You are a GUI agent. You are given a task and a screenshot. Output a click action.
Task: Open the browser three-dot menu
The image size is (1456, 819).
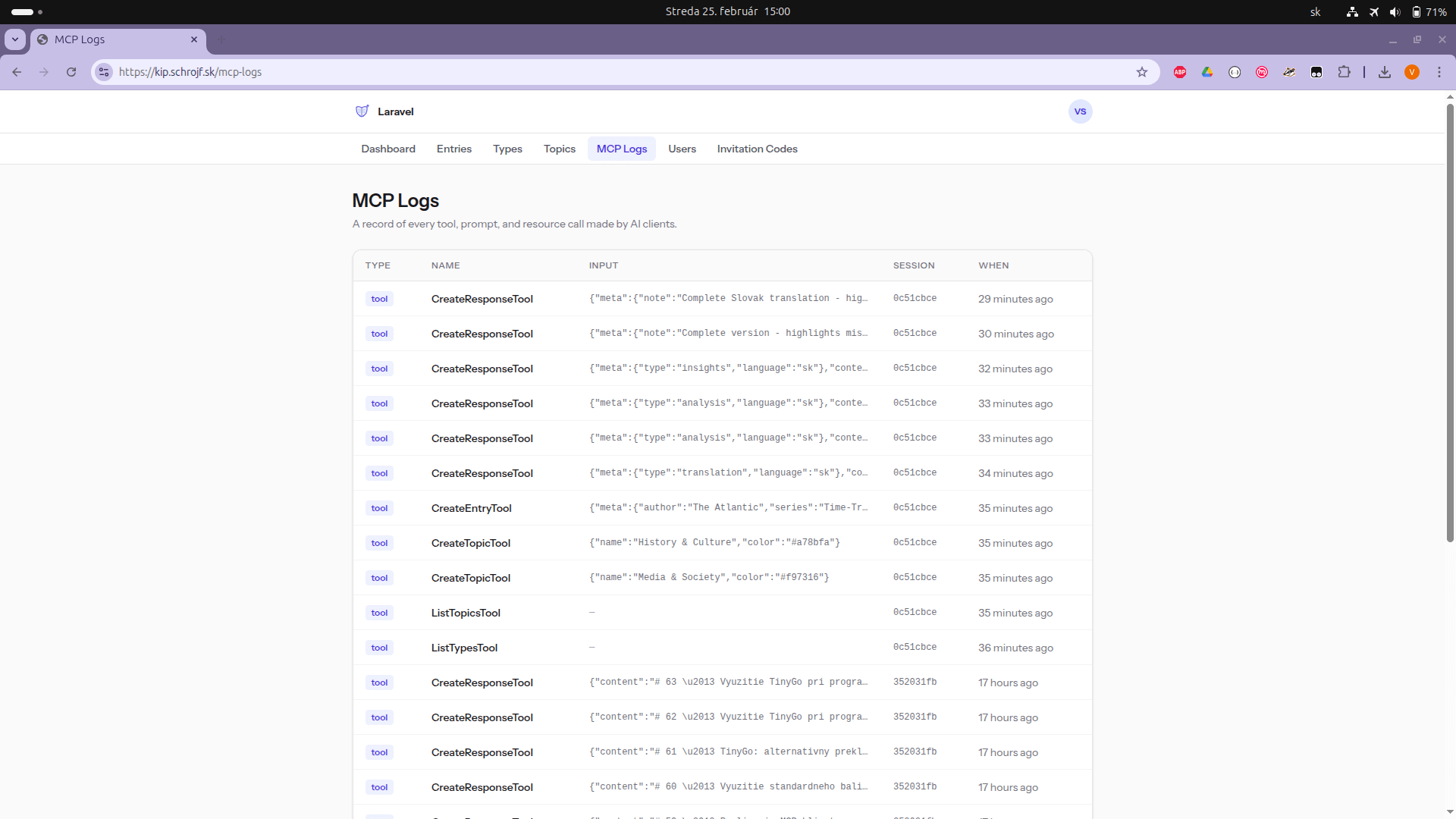(1439, 72)
